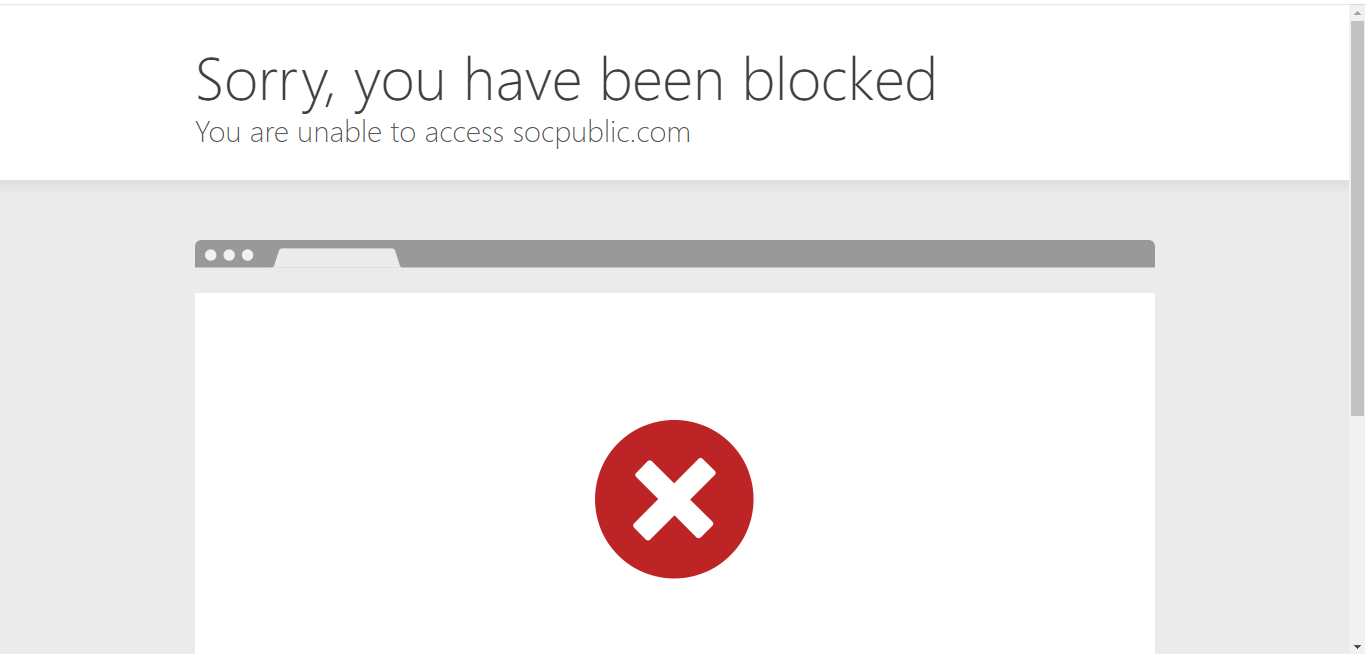Click the vertical scrollbar thumb
The height and width of the screenshot is (654, 1365).
tap(1357, 218)
